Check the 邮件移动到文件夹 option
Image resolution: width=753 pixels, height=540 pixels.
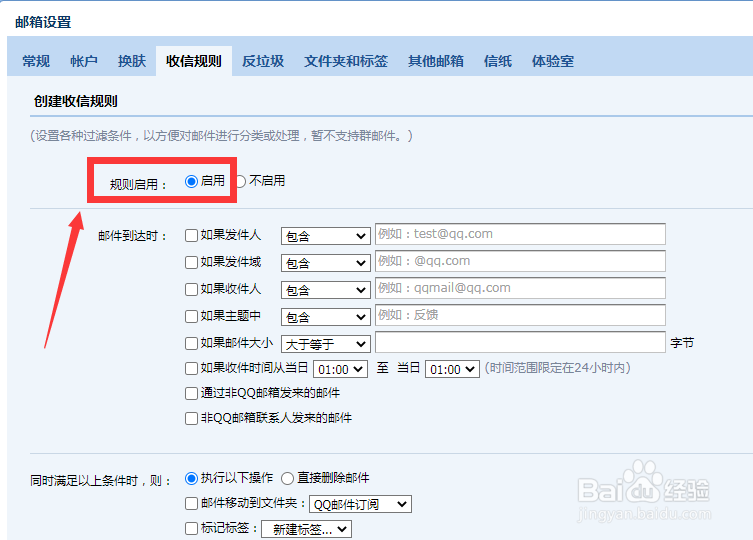pyautogui.click(x=191, y=503)
